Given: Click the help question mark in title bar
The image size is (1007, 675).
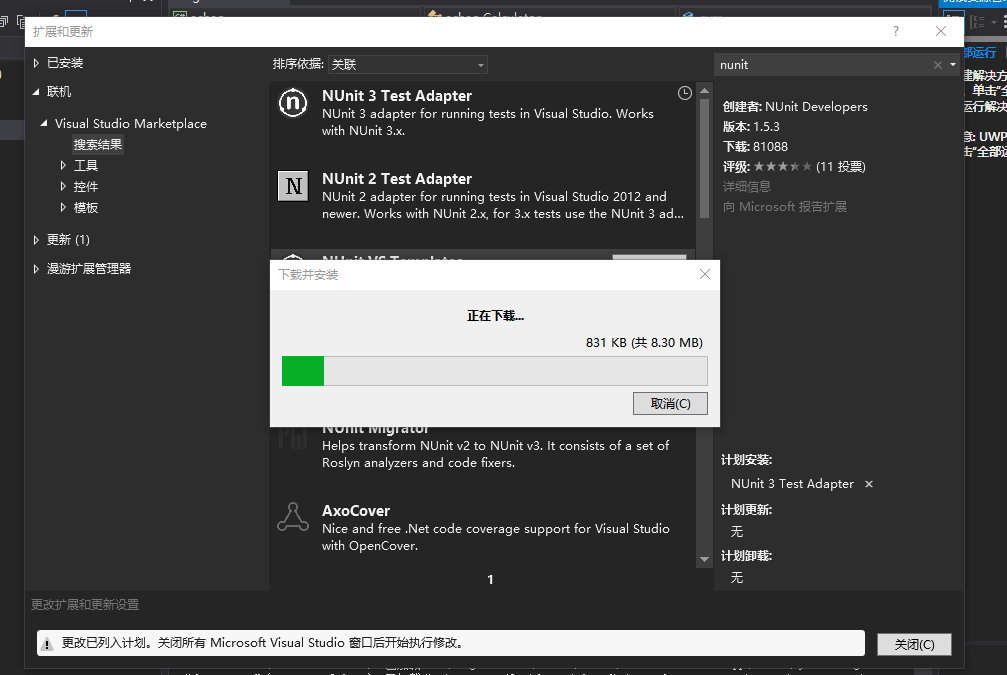Looking at the screenshot, I should (x=896, y=31).
